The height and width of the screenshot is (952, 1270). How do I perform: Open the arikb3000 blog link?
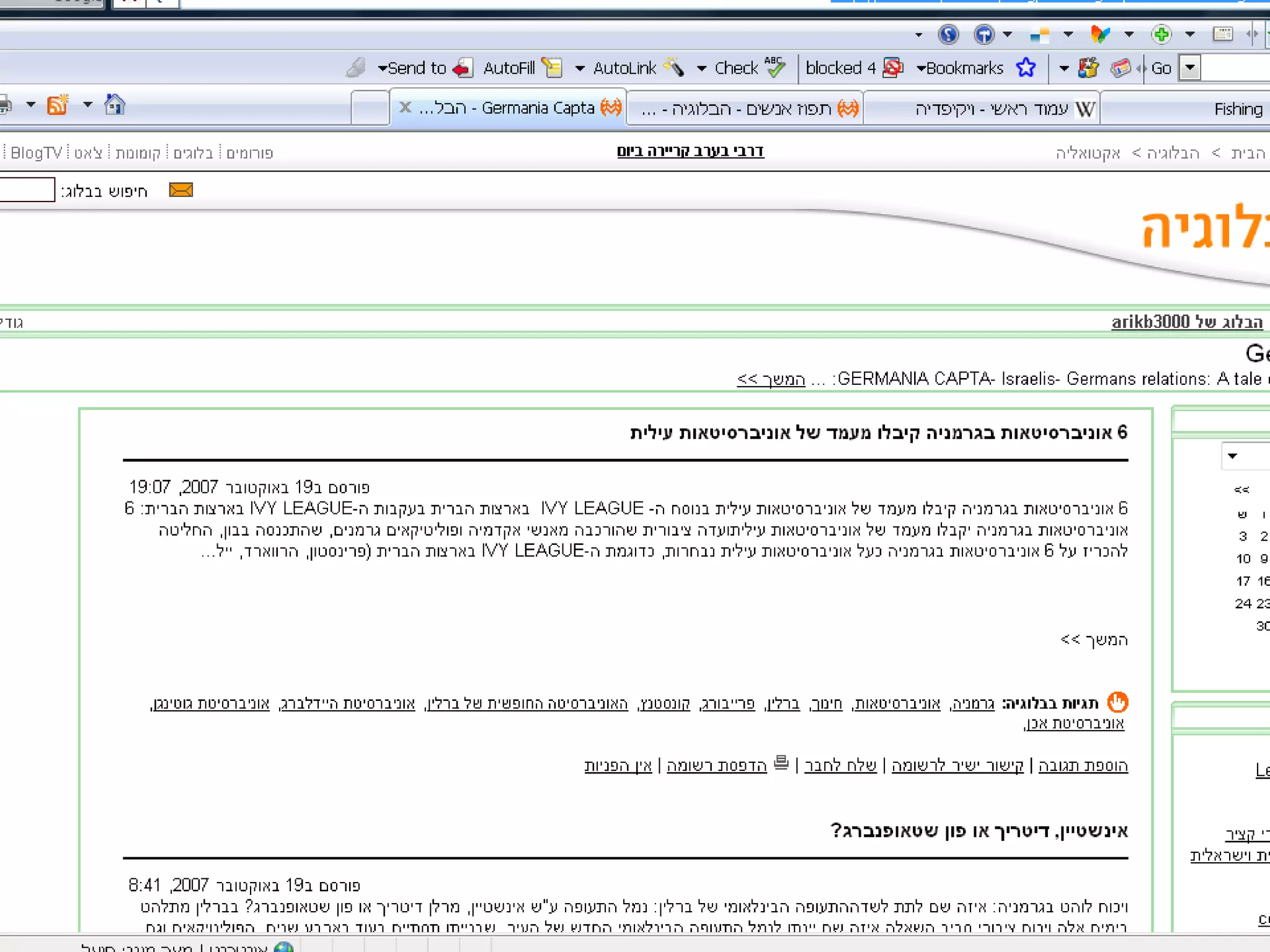pyautogui.click(x=1186, y=322)
